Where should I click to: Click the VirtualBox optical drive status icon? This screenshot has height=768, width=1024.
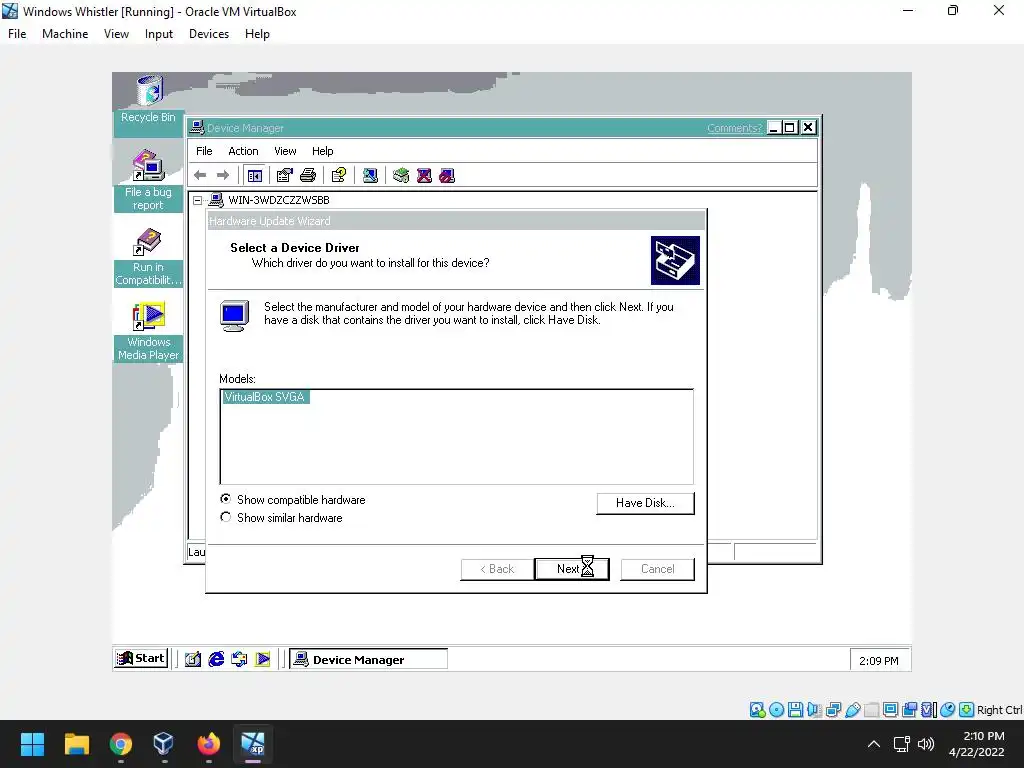click(776, 710)
